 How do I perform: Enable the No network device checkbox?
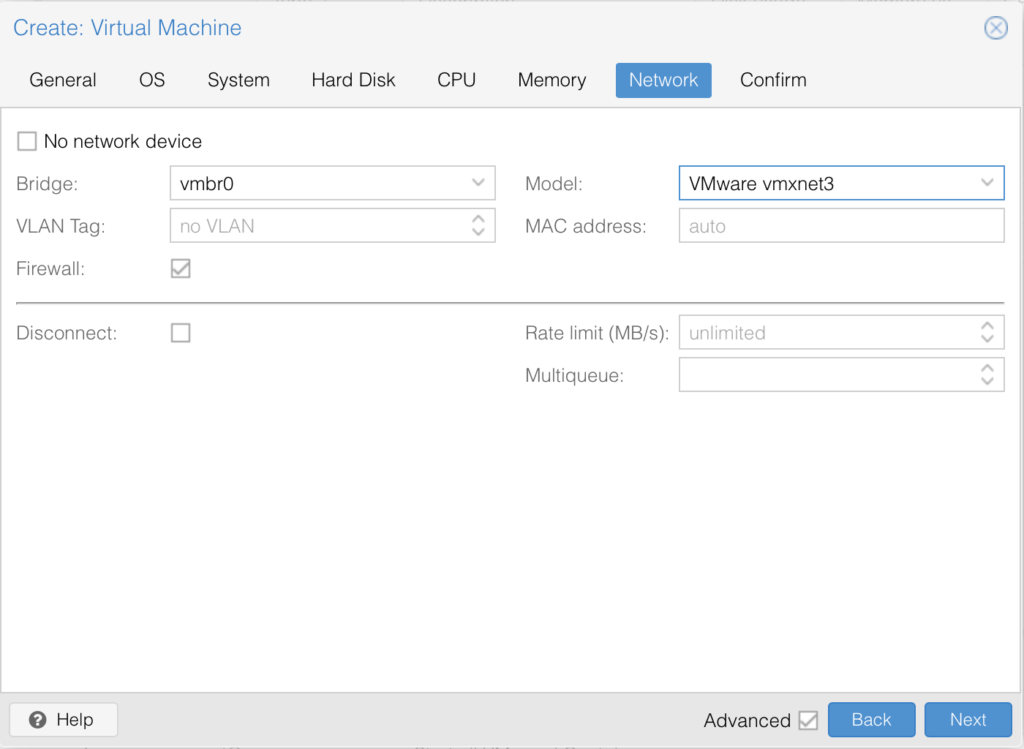[27, 141]
